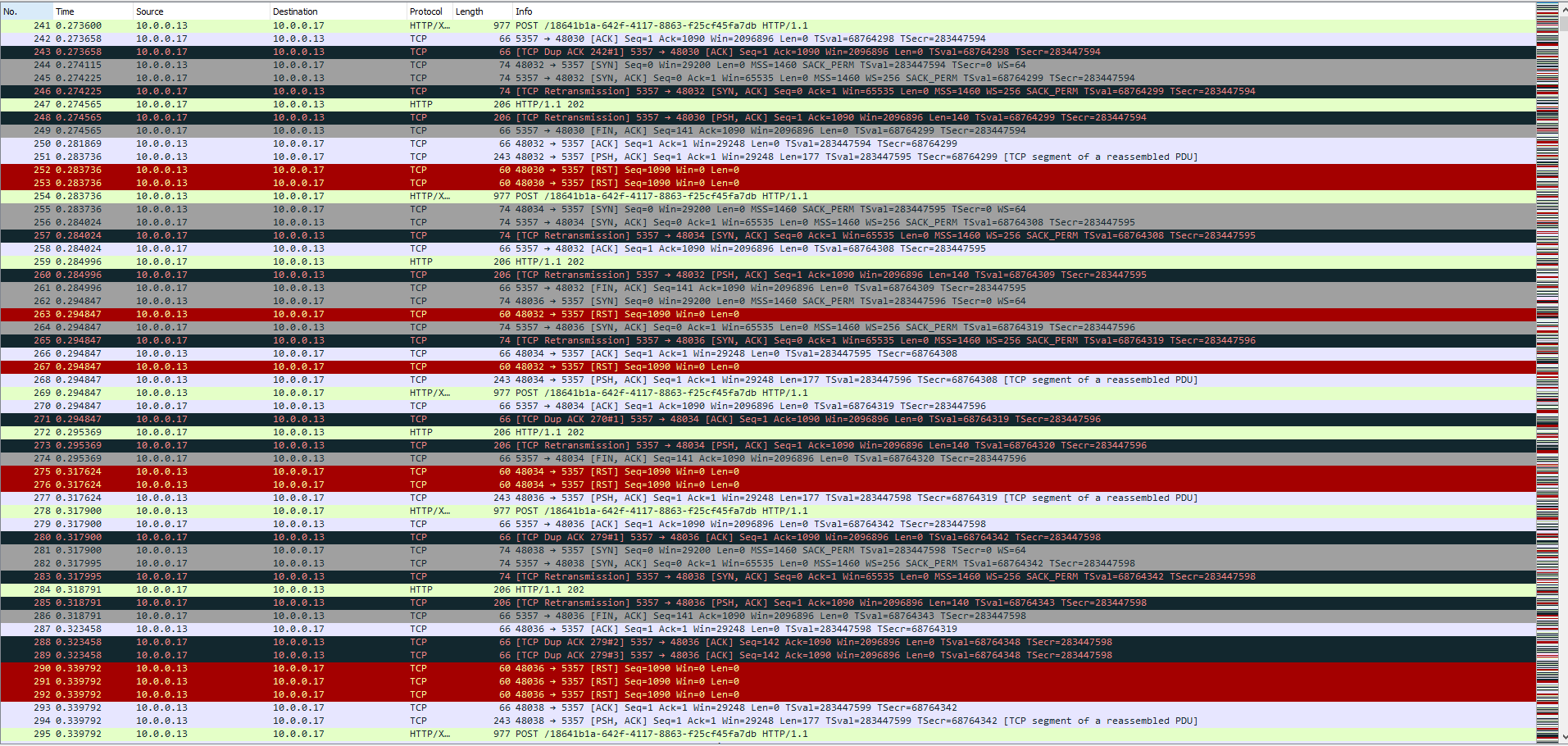Select the TCP Dup ACK packet 243
1568x746 pixels.
(x=574, y=52)
